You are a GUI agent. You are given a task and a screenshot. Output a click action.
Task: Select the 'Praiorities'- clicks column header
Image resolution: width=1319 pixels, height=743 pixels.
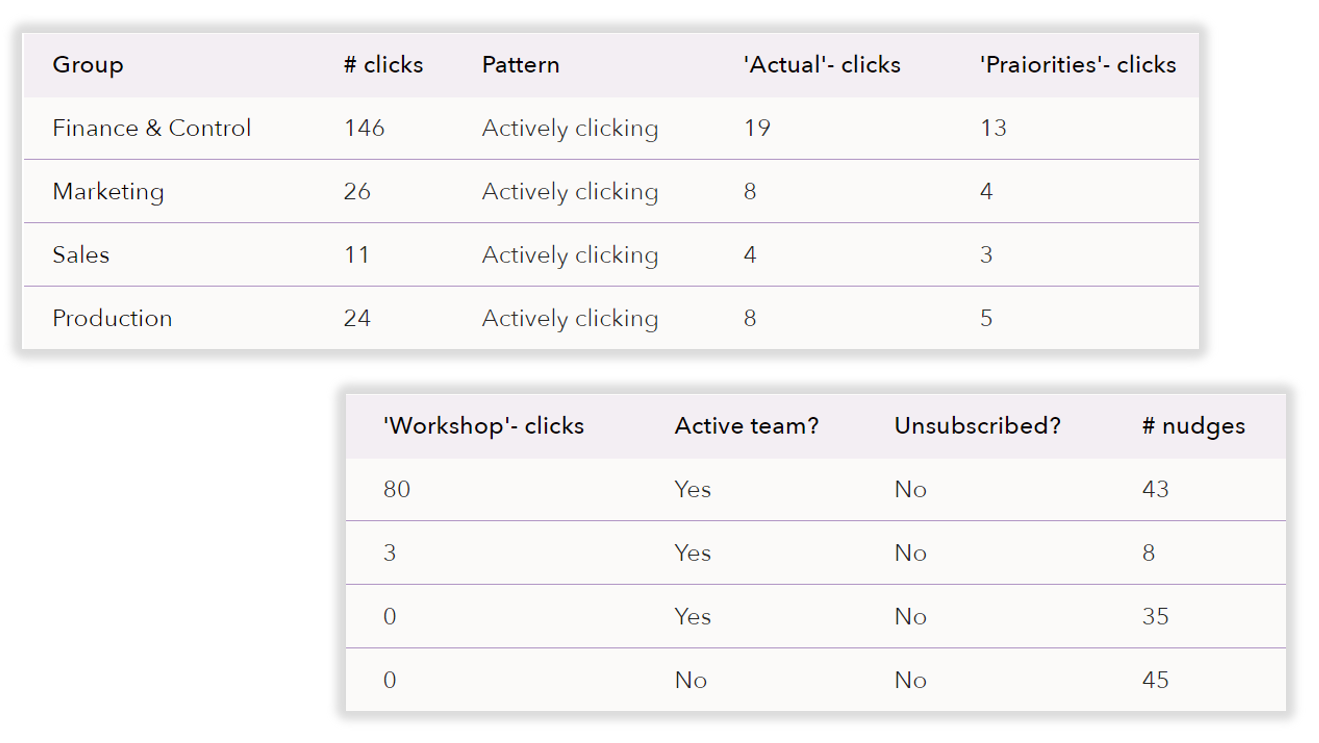(x=1077, y=65)
